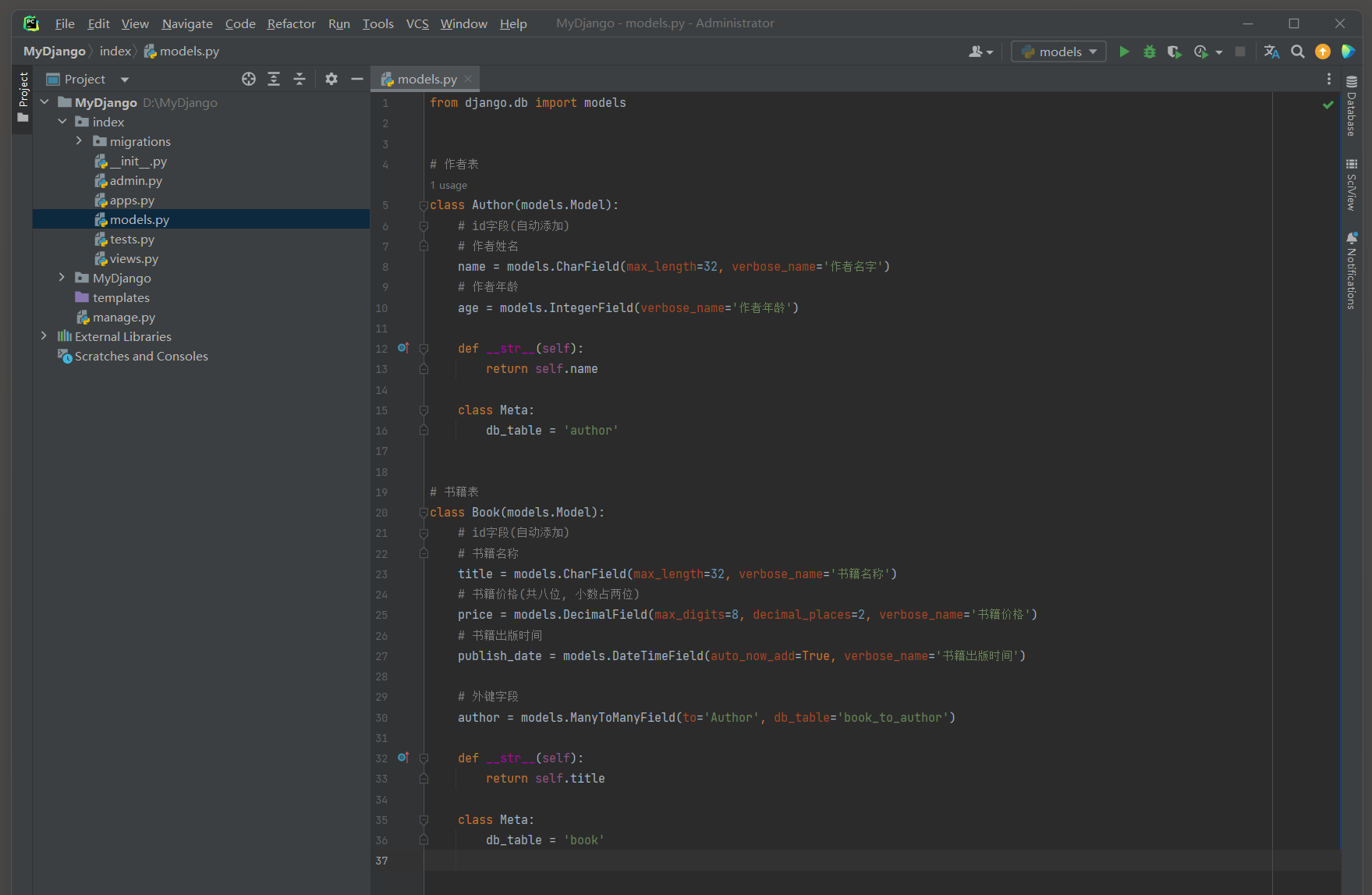Screen dimensions: 1372x895
Task: Open the SciView tool window
Action: pyautogui.click(x=1352, y=184)
